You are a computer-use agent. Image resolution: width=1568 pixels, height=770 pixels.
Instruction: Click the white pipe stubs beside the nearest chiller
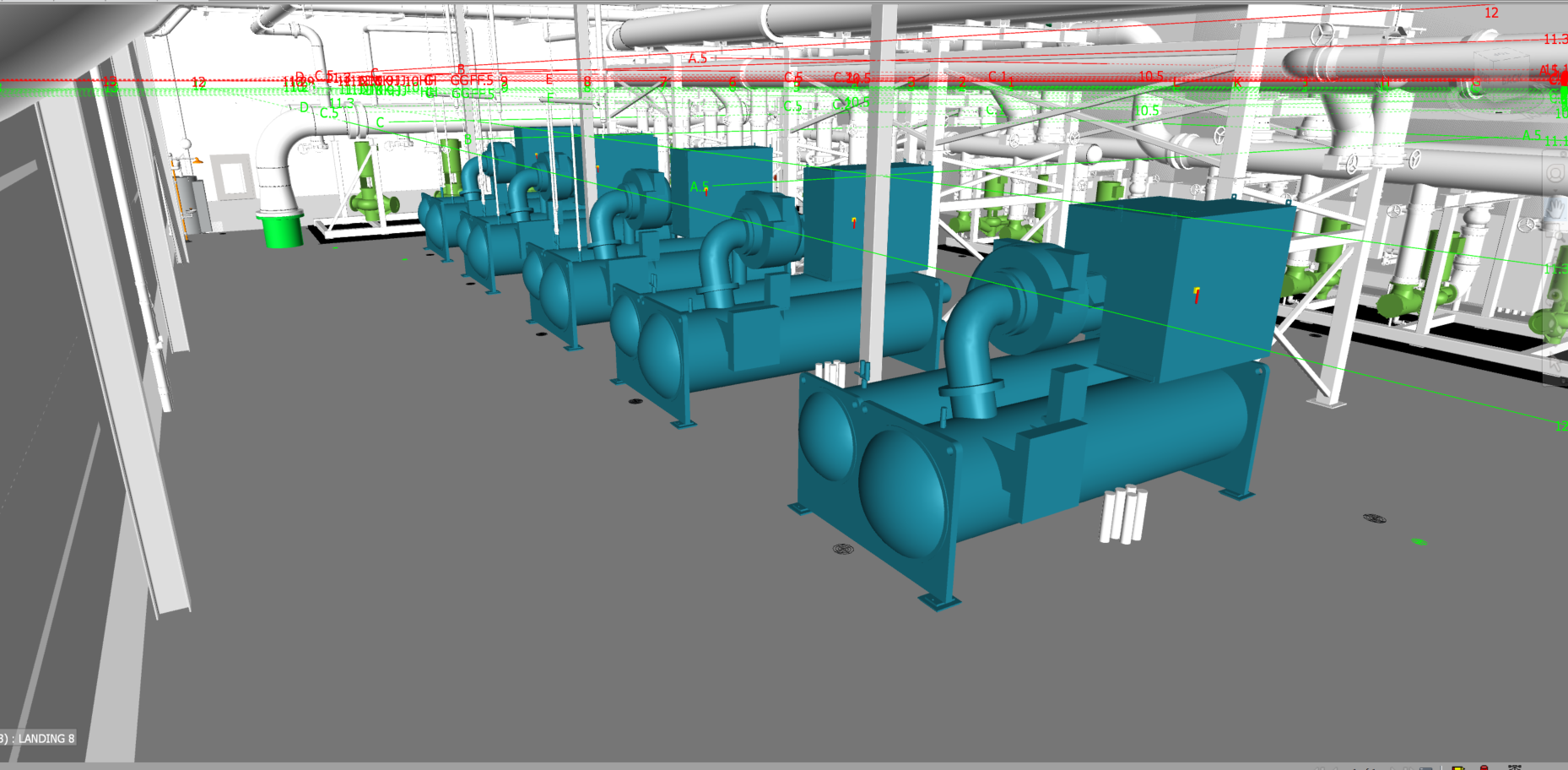click(x=1122, y=513)
